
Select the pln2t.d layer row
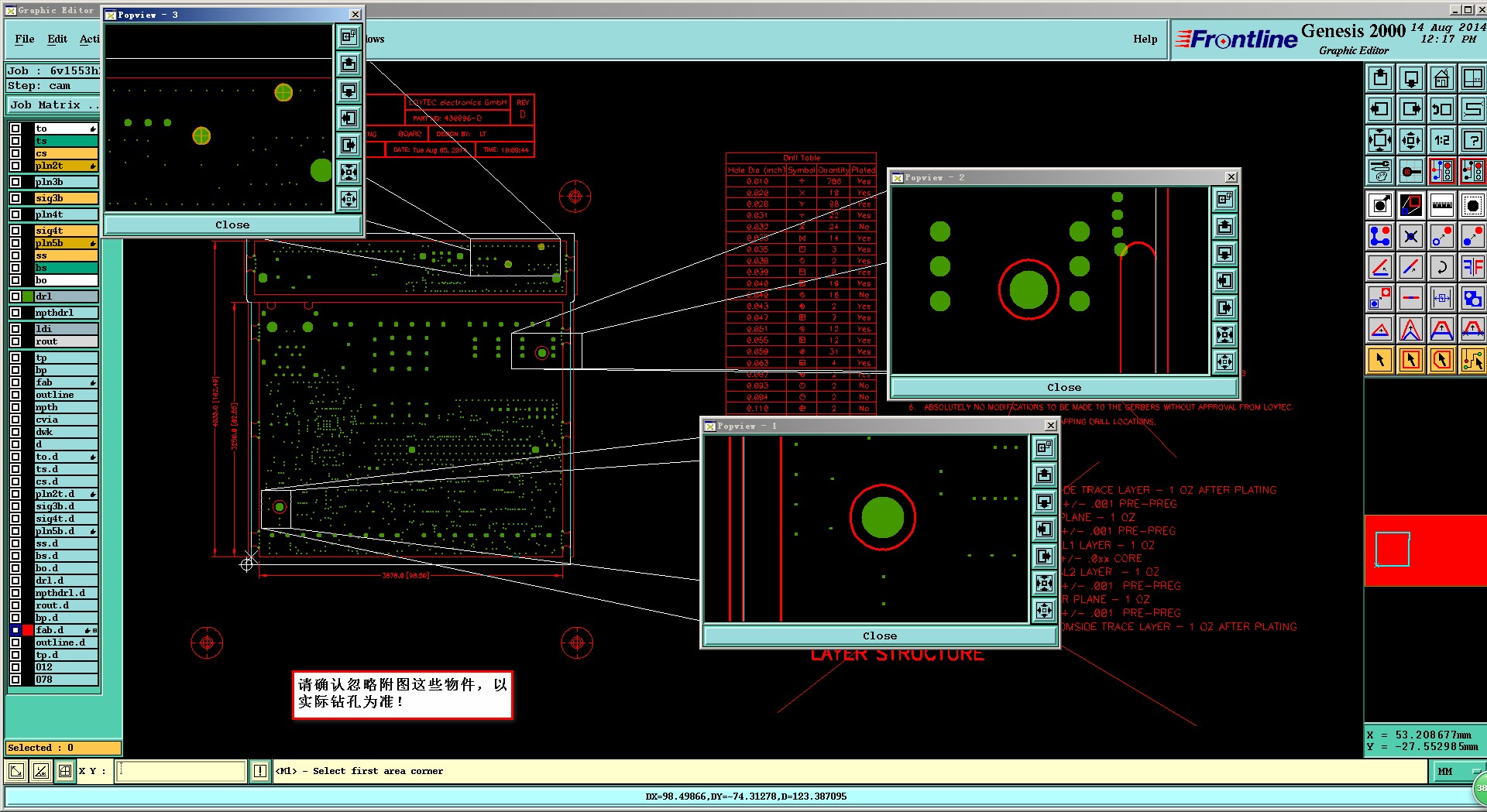click(x=66, y=494)
